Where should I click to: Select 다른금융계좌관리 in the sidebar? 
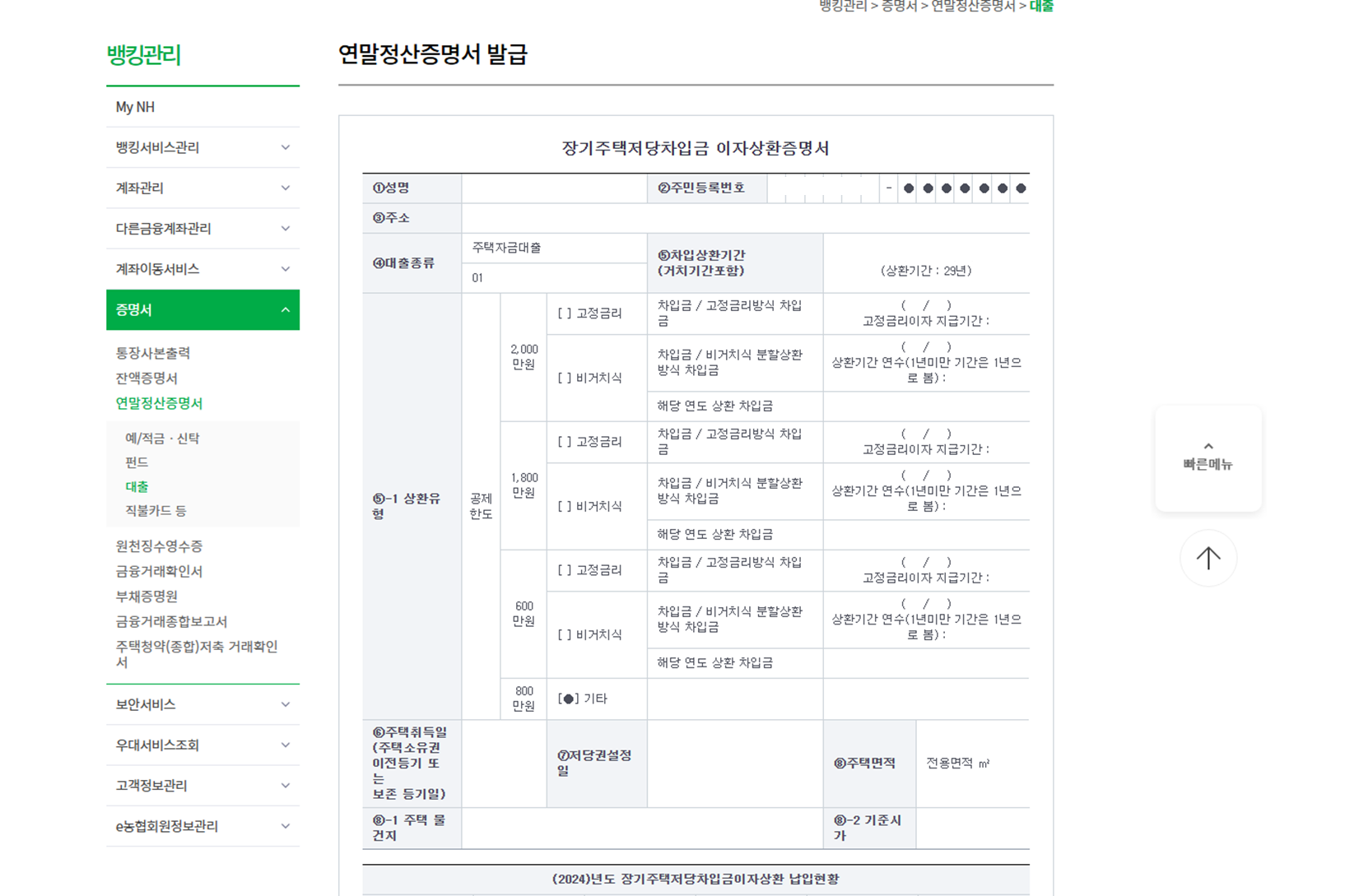[x=163, y=228]
